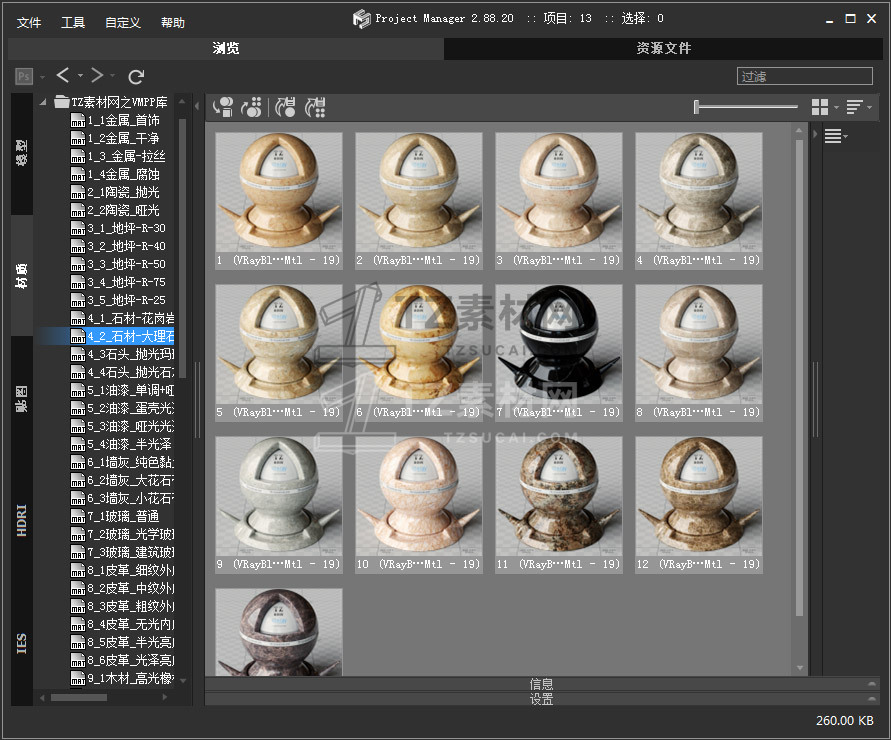Click the four-squares thumbnail view icon
This screenshot has height=740, width=891.
click(x=820, y=106)
